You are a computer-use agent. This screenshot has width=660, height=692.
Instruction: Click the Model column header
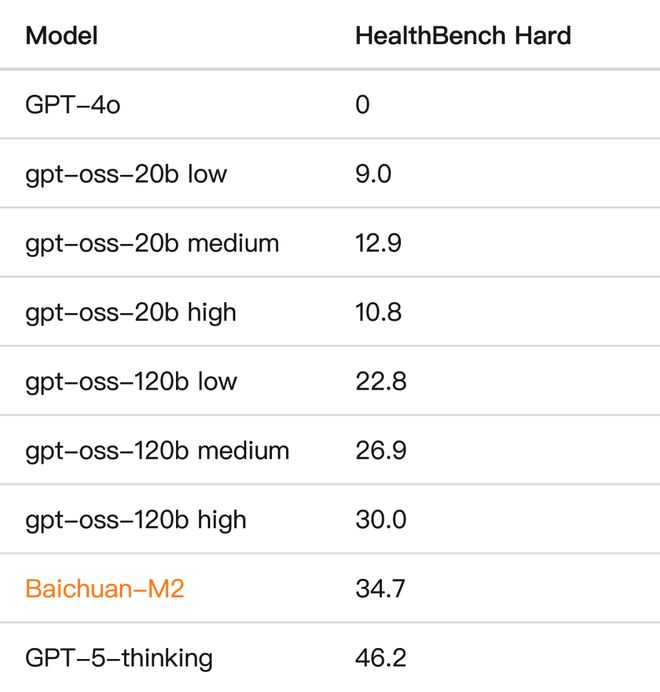click(62, 36)
